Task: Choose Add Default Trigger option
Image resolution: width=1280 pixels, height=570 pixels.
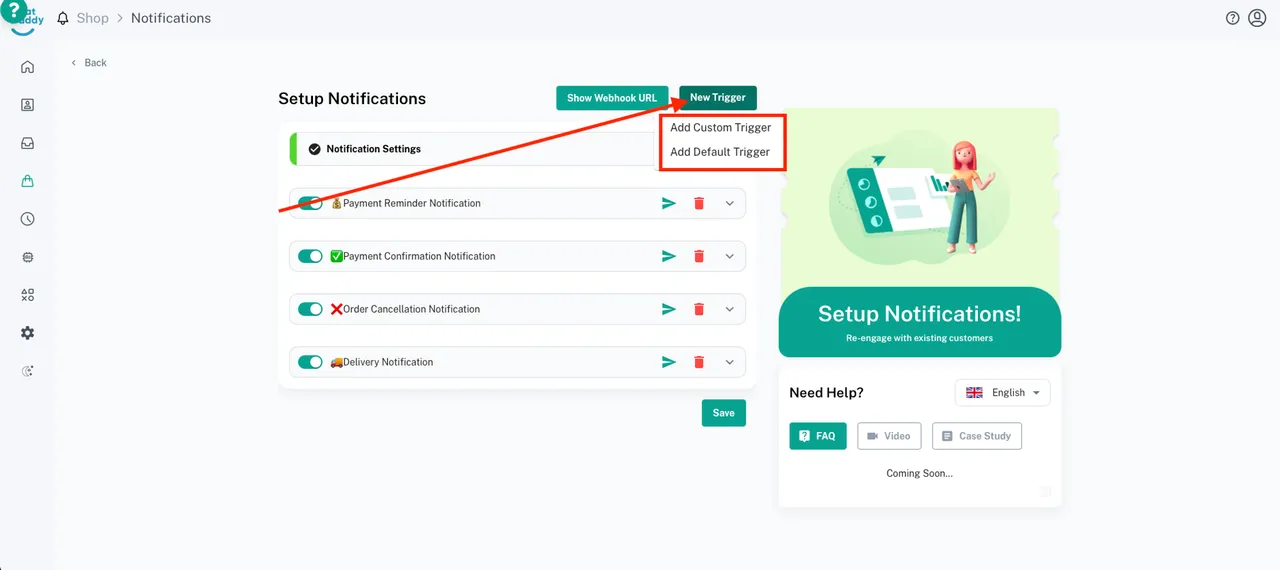Action: tap(720, 152)
